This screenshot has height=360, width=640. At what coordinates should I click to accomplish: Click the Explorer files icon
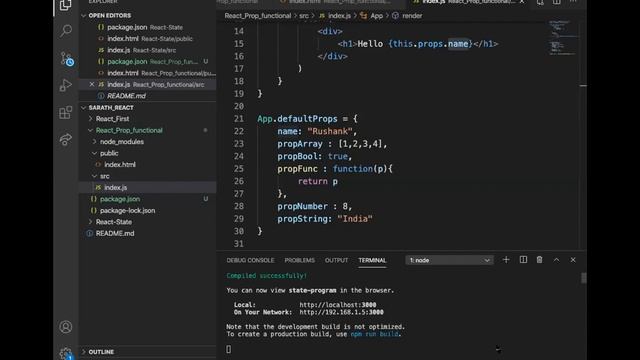click(66, 5)
